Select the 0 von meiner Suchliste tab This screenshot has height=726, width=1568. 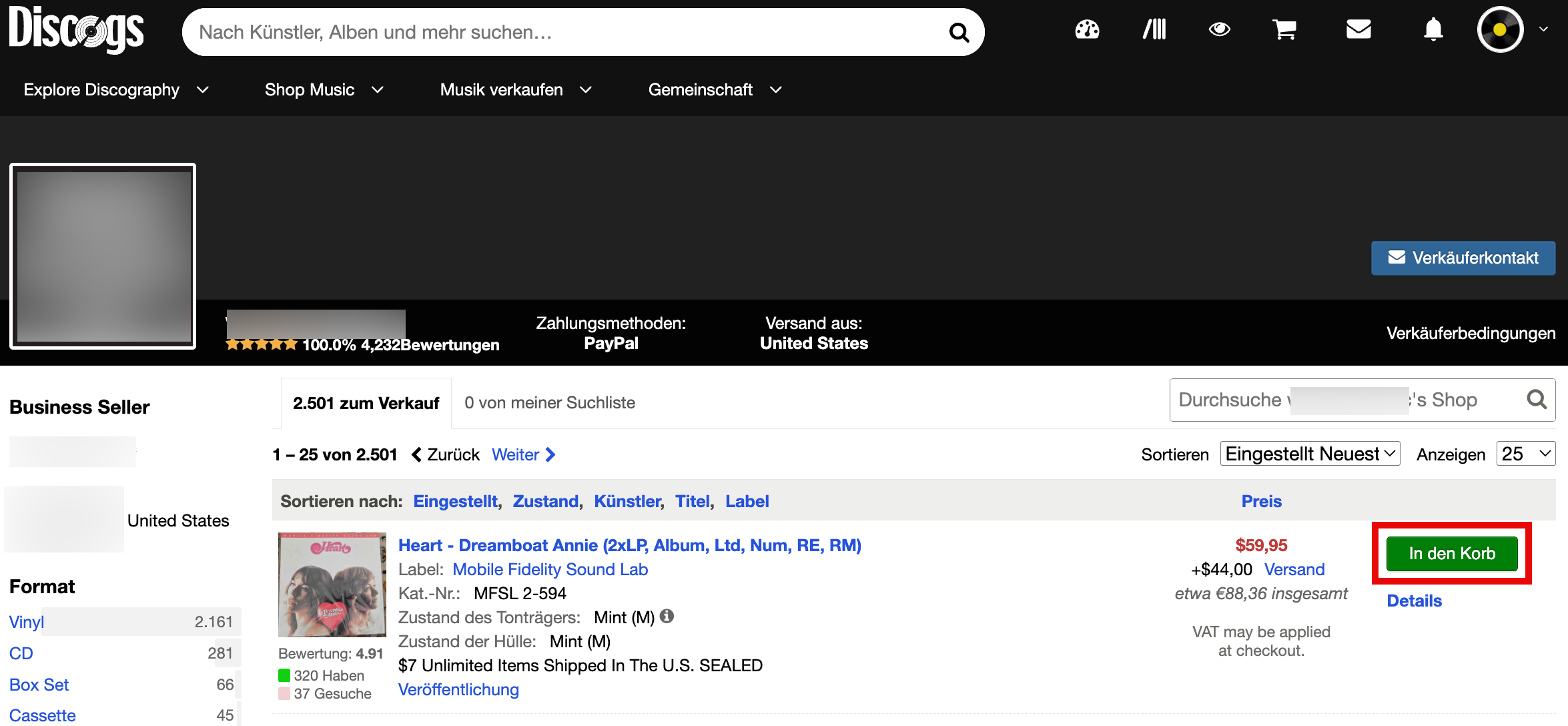[550, 403]
